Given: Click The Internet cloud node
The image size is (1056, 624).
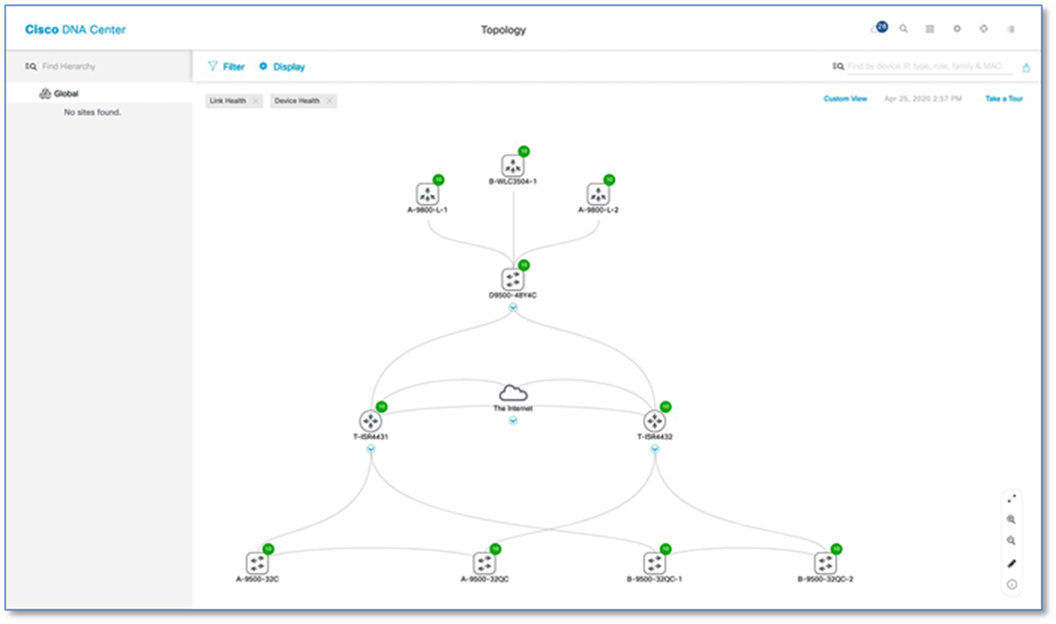Looking at the screenshot, I should tap(513, 393).
